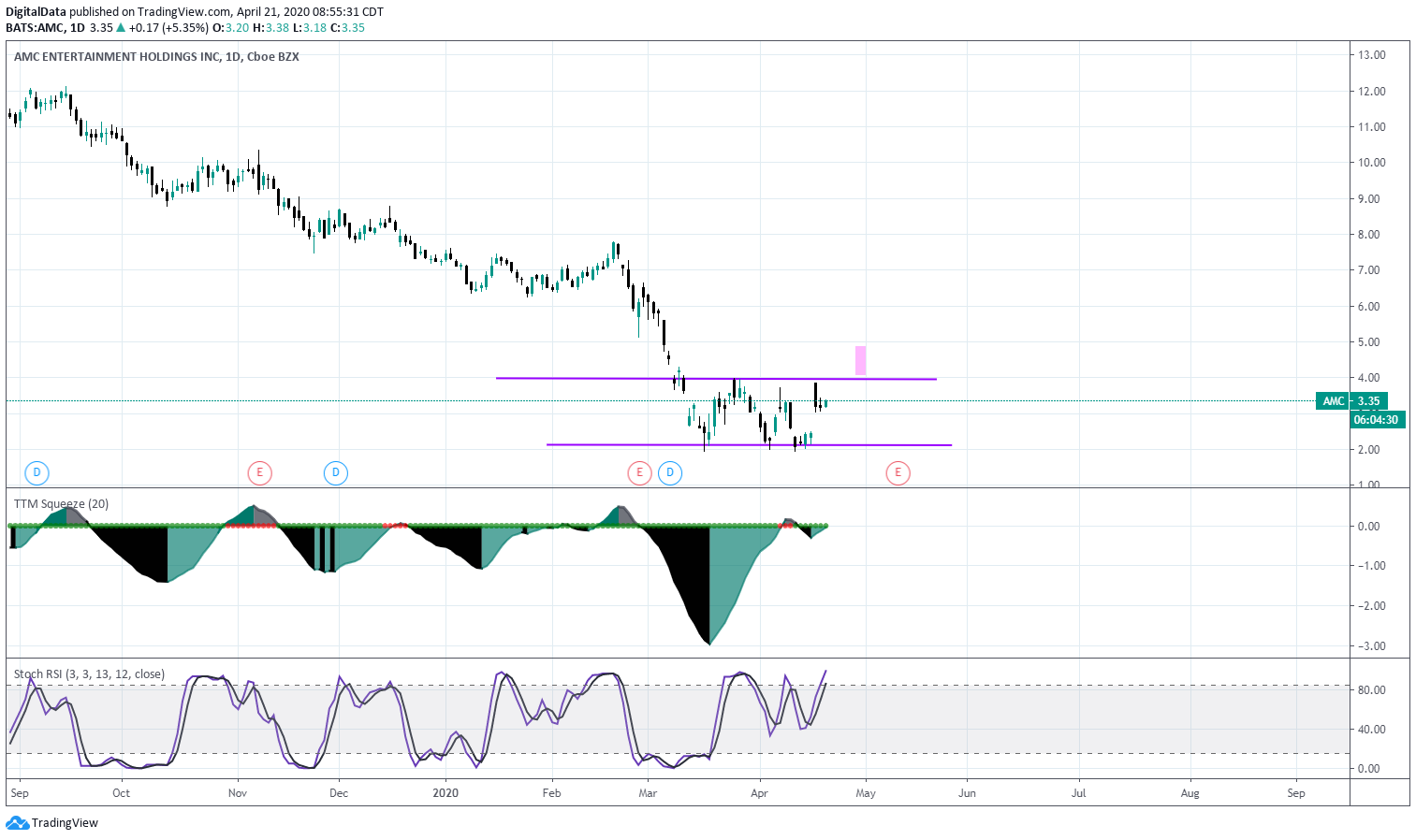
Task: Click the earnings E marker near November
Action: click(259, 472)
